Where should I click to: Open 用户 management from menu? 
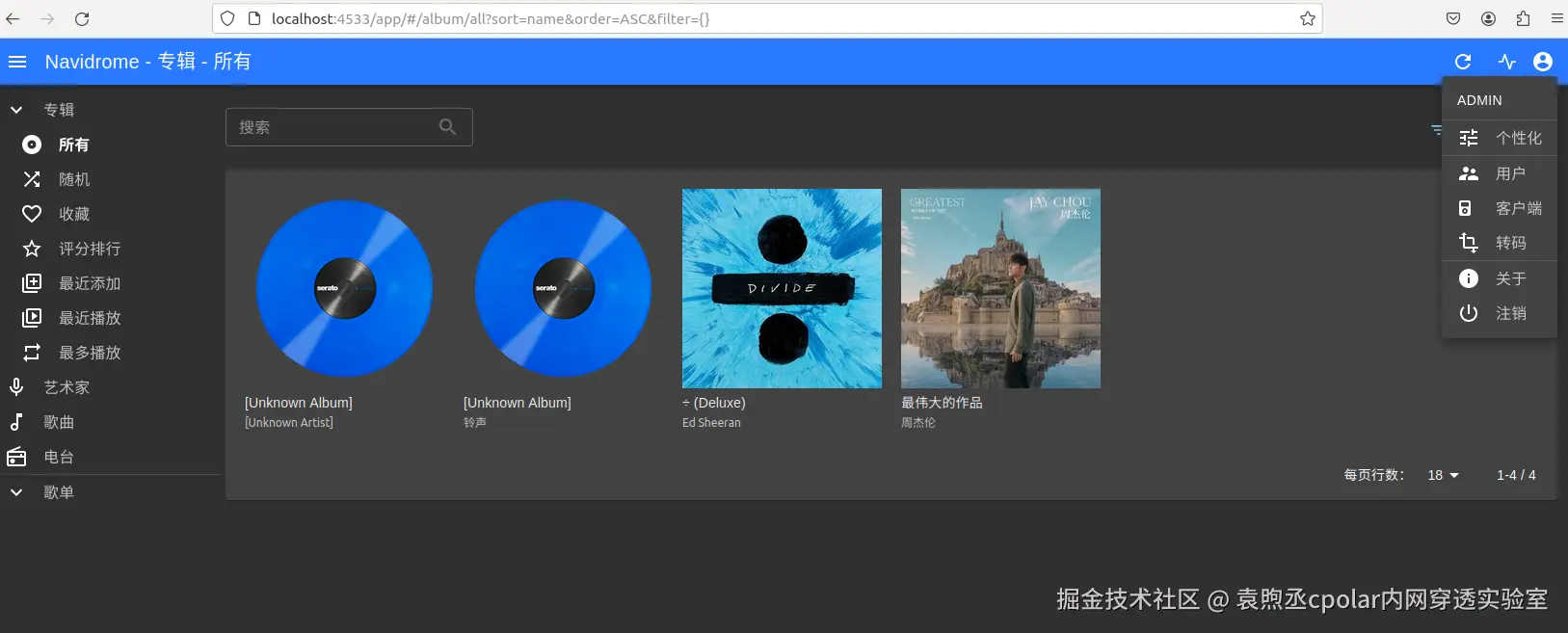coord(1500,173)
